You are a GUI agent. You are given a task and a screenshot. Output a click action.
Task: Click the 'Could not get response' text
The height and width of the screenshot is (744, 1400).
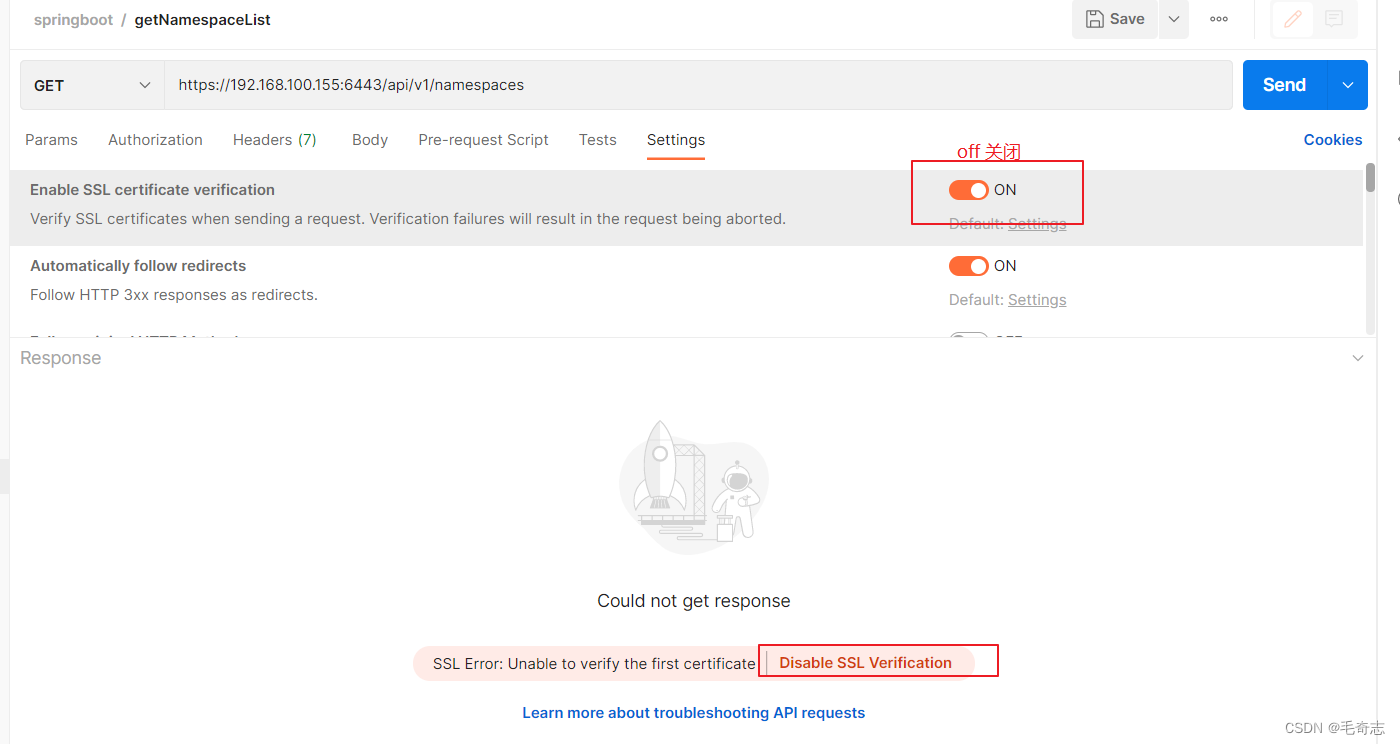(x=694, y=601)
